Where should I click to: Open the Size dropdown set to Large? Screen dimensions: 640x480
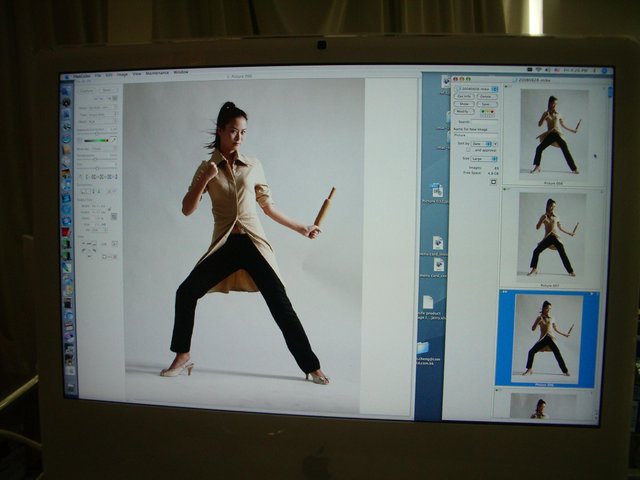[x=482, y=158]
